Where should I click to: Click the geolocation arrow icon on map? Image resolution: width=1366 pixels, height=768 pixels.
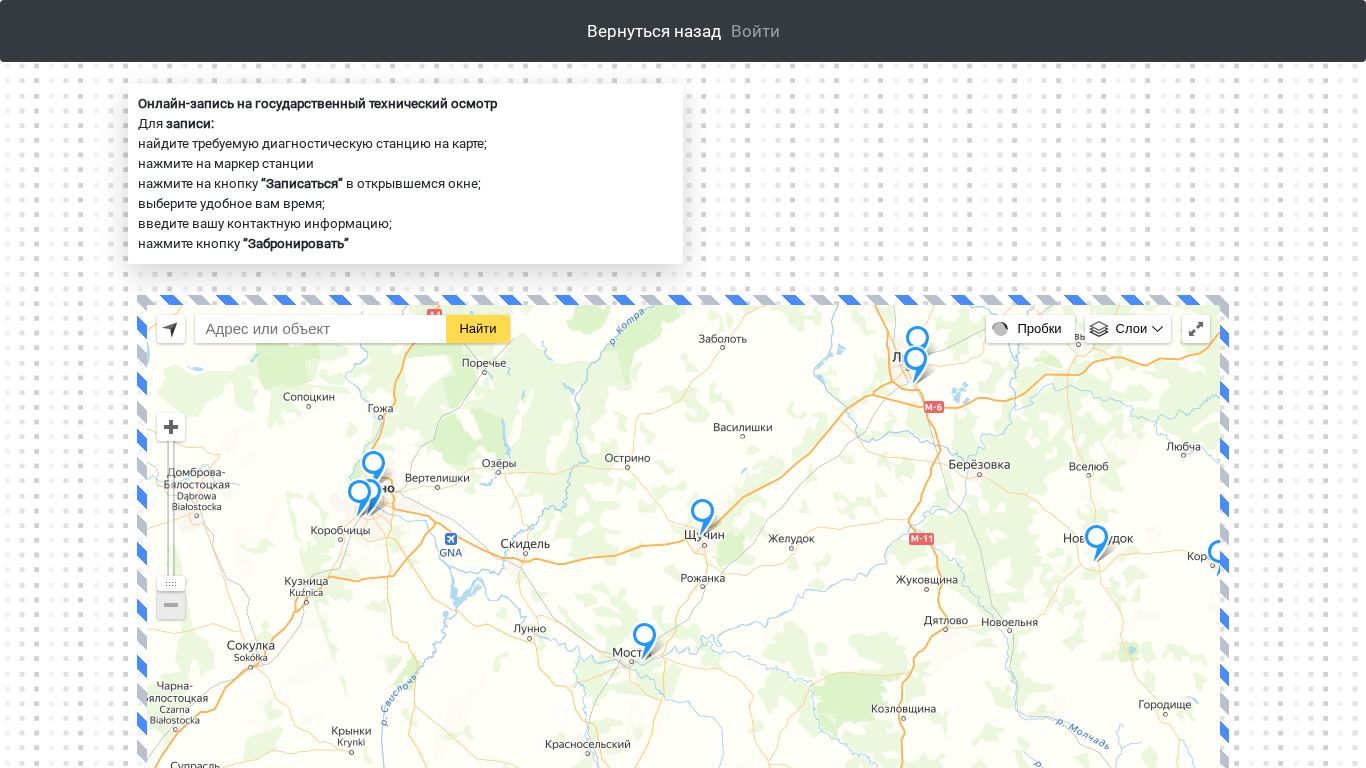pyautogui.click(x=171, y=329)
